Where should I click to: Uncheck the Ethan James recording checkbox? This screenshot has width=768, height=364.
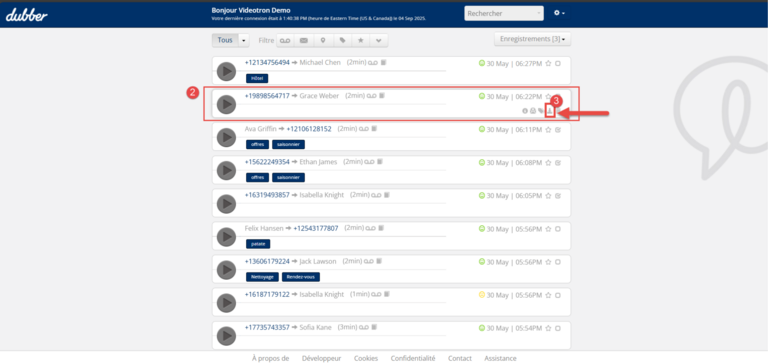(558, 163)
